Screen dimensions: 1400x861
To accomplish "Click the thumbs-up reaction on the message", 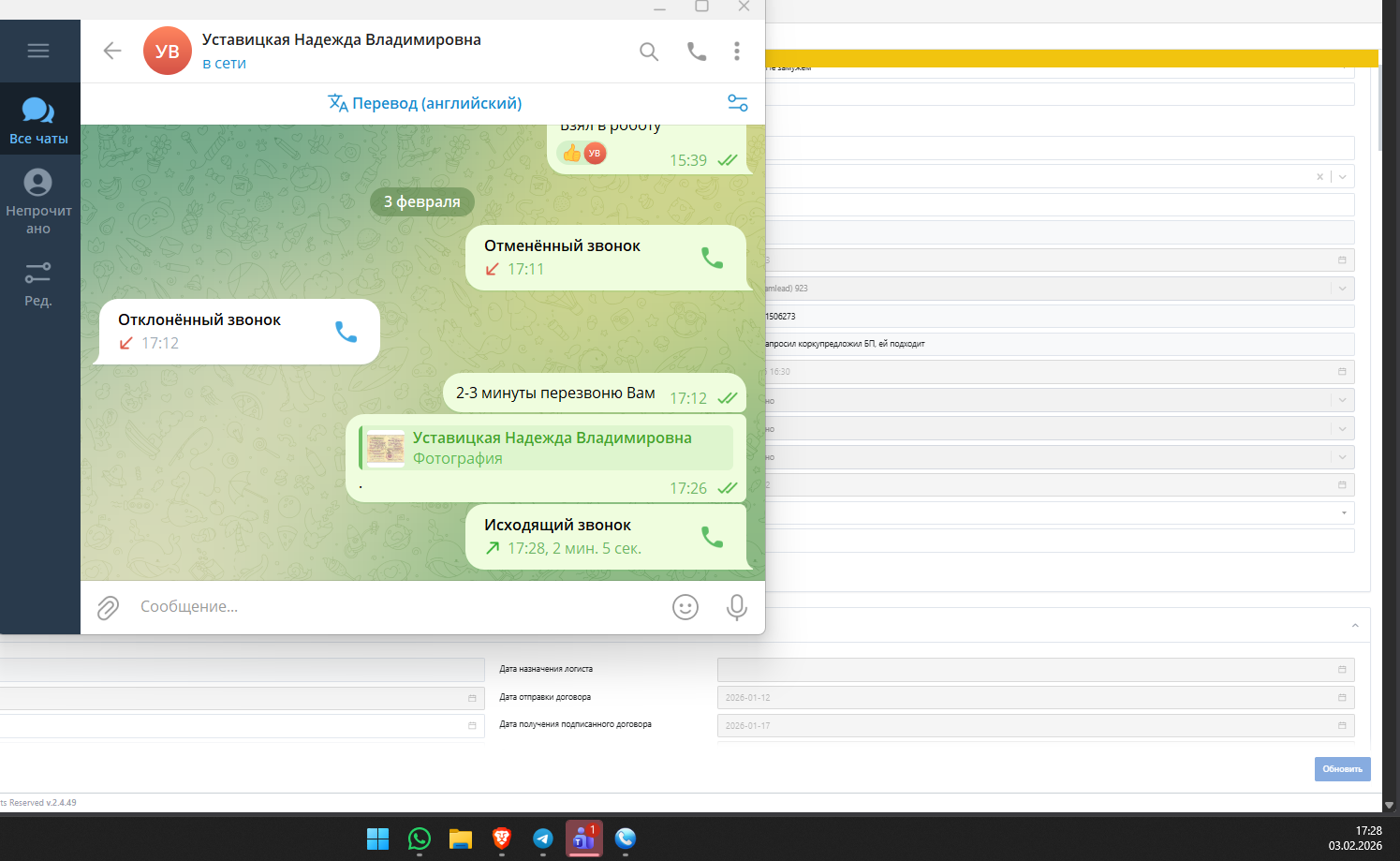I will [572, 153].
